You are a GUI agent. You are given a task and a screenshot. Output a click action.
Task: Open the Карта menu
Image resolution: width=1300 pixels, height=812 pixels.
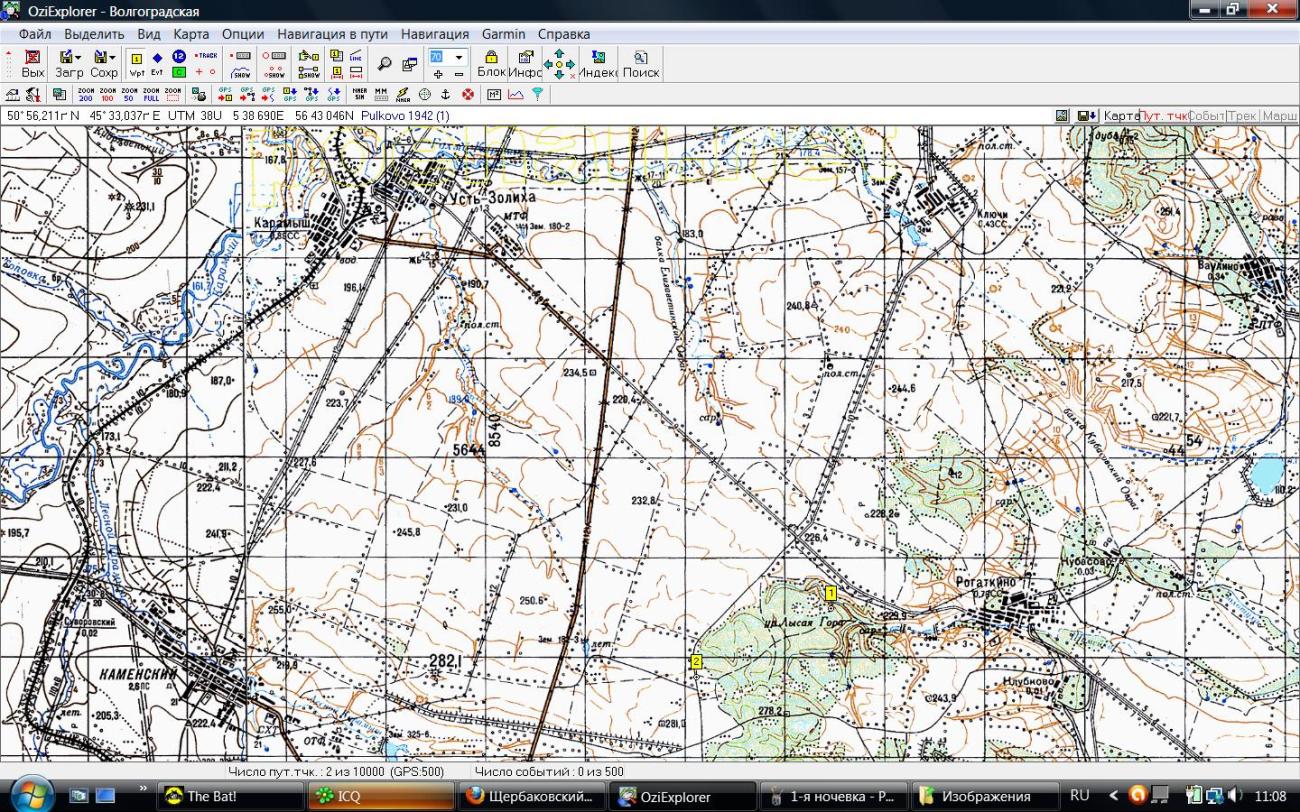(x=191, y=34)
